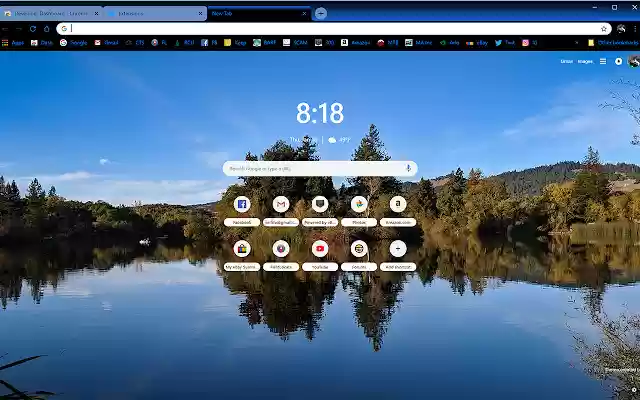Click the Add shortcut plus tile

pyautogui.click(x=398, y=256)
